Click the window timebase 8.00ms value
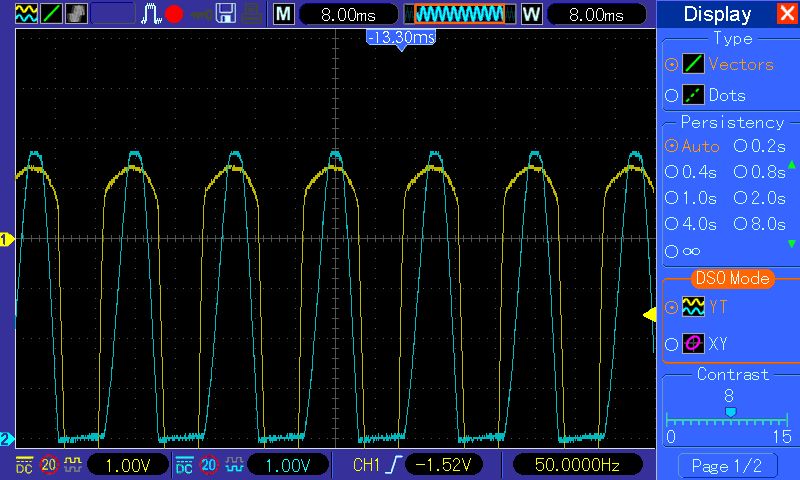The height and width of the screenshot is (480, 800). (596, 15)
